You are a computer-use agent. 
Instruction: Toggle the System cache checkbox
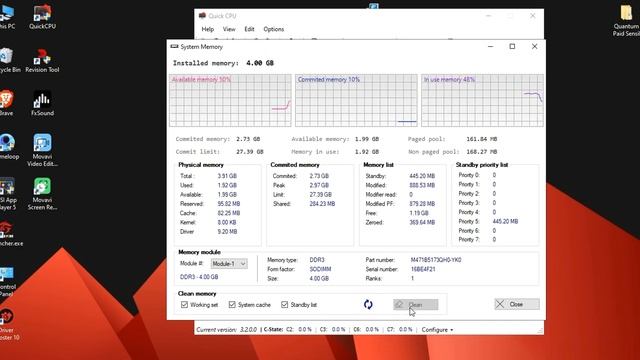pos(232,304)
